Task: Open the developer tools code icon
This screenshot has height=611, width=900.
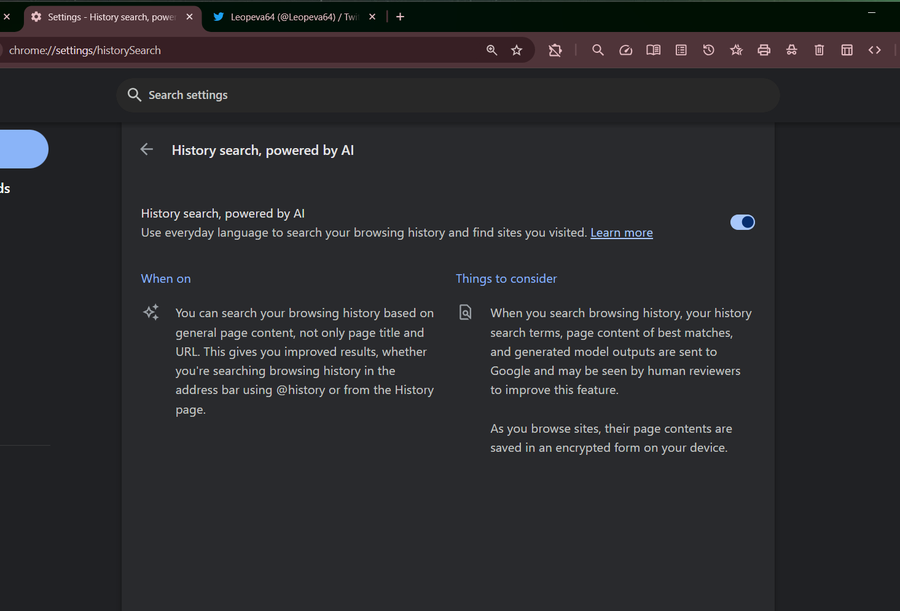Action: (x=874, y=50)
